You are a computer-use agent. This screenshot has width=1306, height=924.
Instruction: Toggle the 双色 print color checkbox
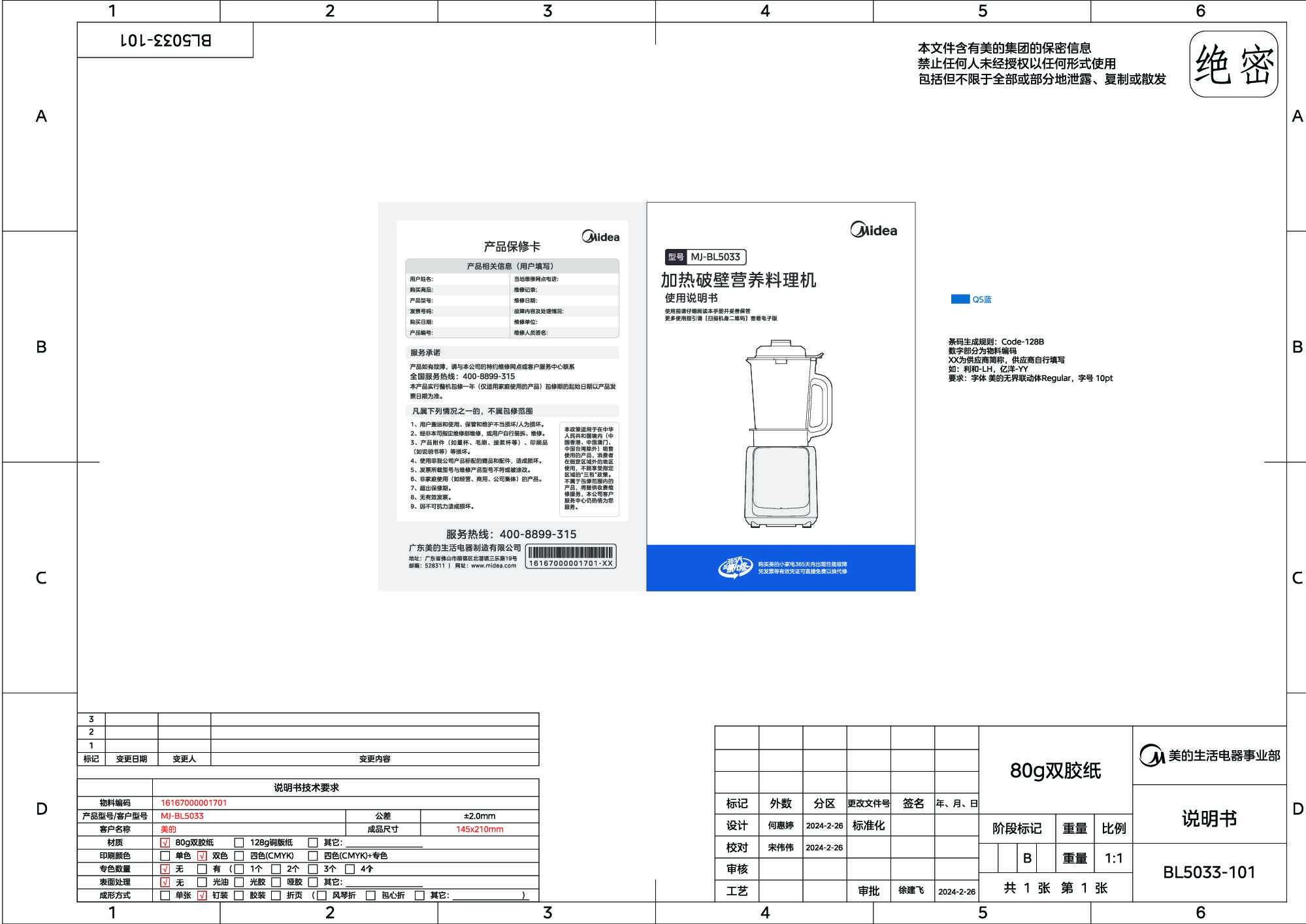pos(202,856)
